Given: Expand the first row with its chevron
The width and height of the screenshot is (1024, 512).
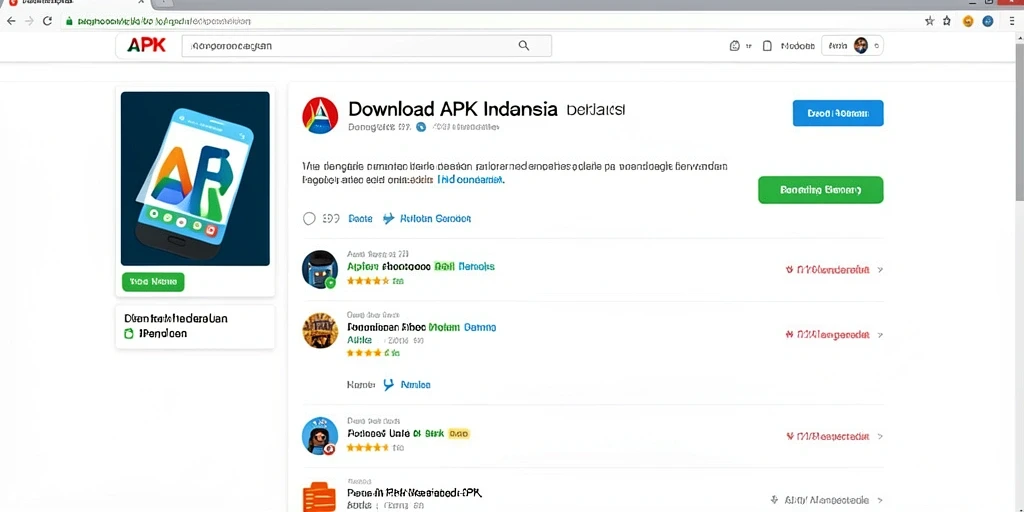Looking at the screenshot, I should (880, 269).
